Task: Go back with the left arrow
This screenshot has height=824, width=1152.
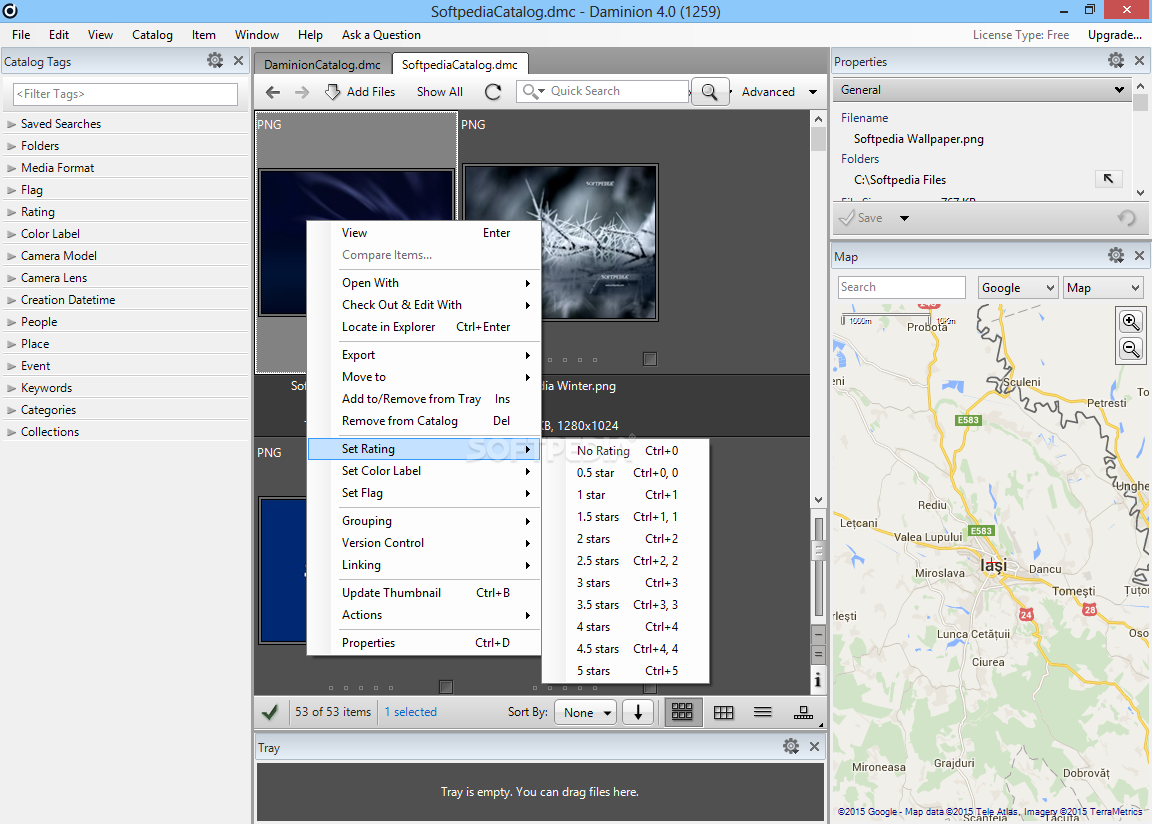Action: (273, 92)
